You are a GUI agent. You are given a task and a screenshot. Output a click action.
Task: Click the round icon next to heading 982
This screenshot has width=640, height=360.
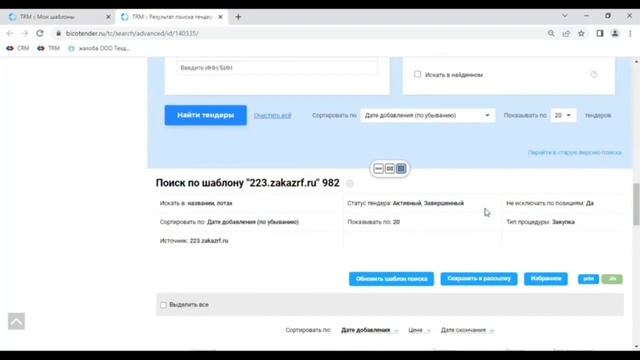pyautogui.click(x=350, y=184)
